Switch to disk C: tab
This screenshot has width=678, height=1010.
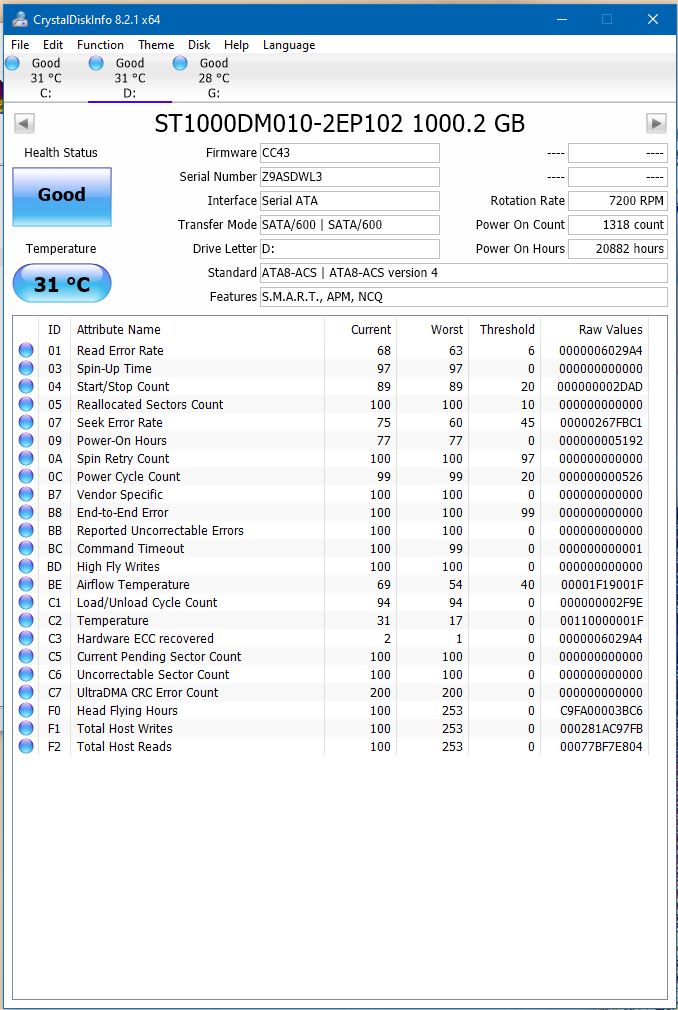click(x=45, y=78)
